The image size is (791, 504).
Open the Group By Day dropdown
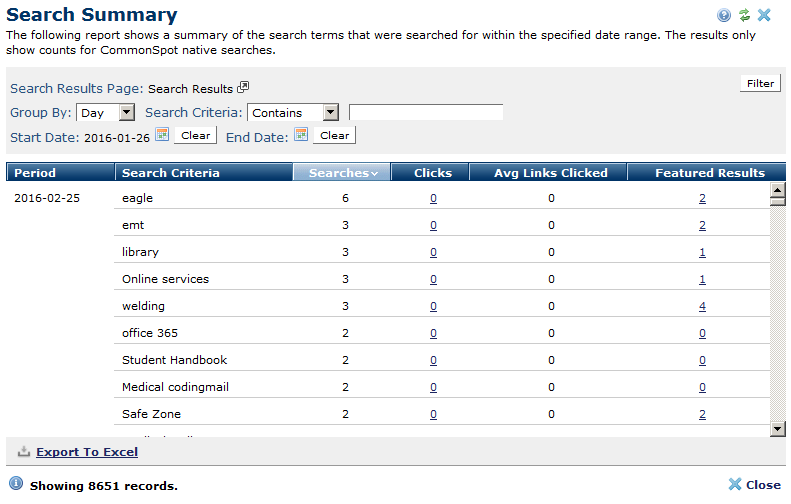pos(105,112)
